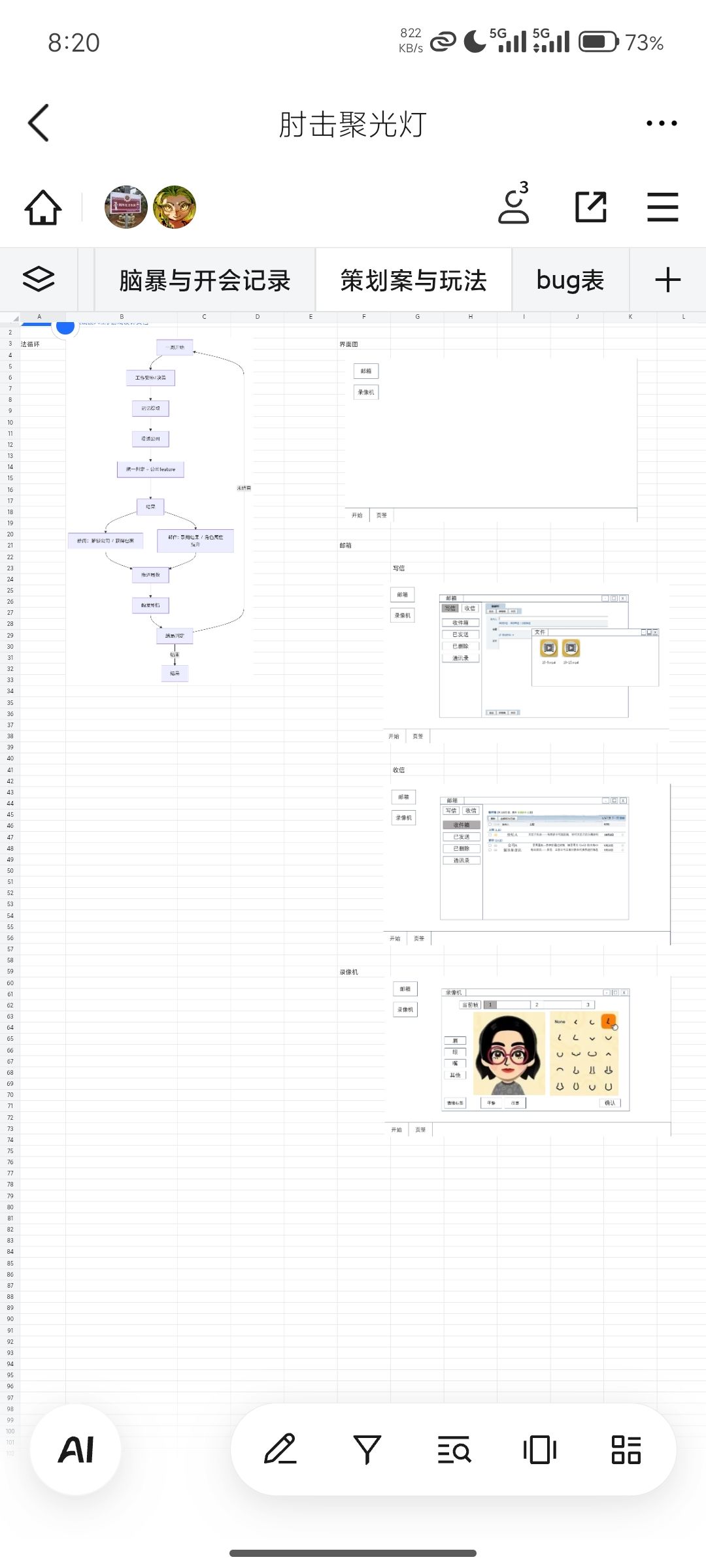
Task: Select the 收信 inbox mockup image
Action: click(x=528, y=864)
